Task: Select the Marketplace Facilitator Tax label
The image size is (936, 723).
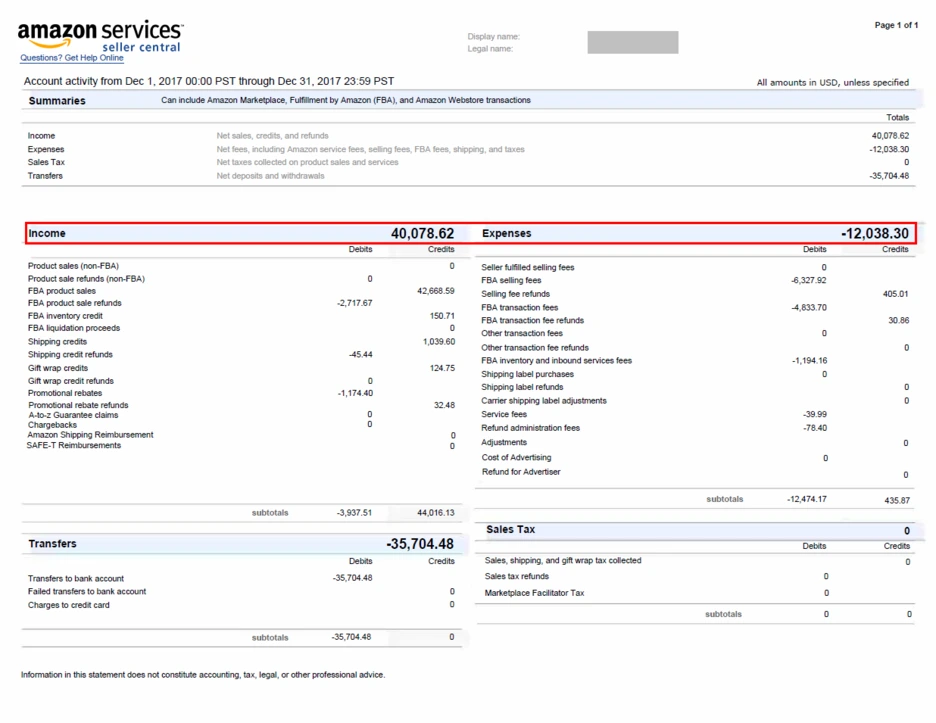Action: click(x=534, y=593)
